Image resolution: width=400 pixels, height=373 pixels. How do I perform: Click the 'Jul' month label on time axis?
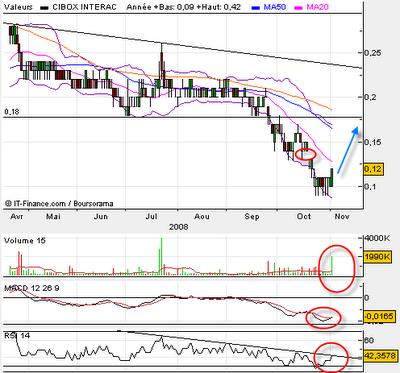point(151,216)
